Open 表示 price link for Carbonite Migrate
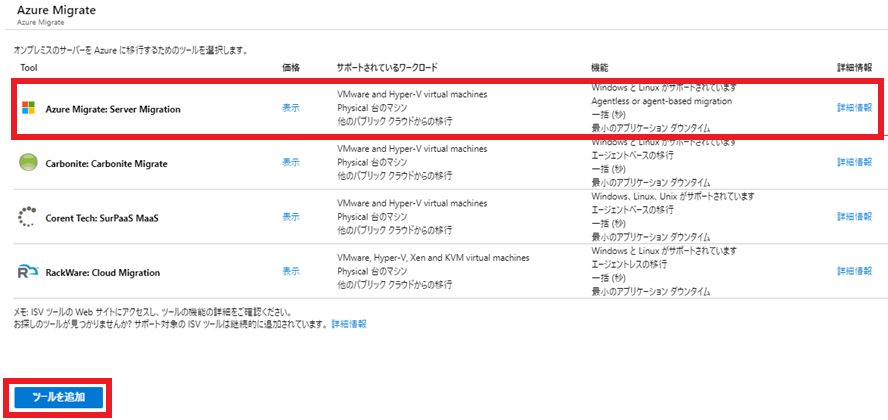Image resolution: width=888 pixels, height=420 pixels. pos(291,162)
